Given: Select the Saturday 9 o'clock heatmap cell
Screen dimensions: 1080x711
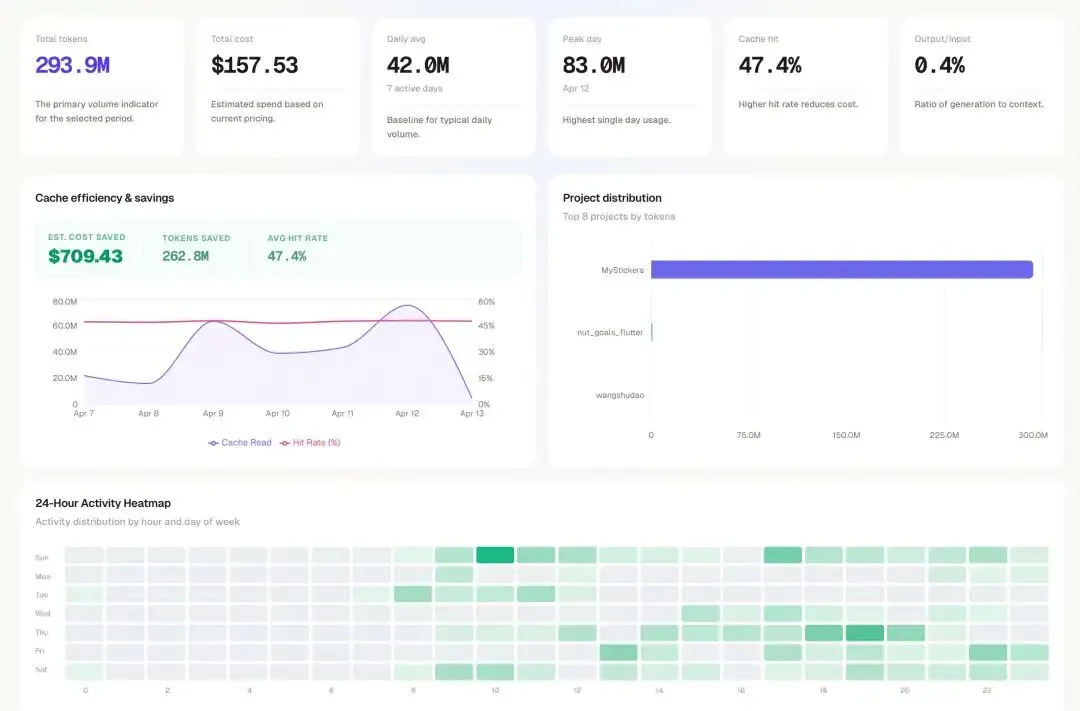Looking at the screenshot, I should coord(454,671).
